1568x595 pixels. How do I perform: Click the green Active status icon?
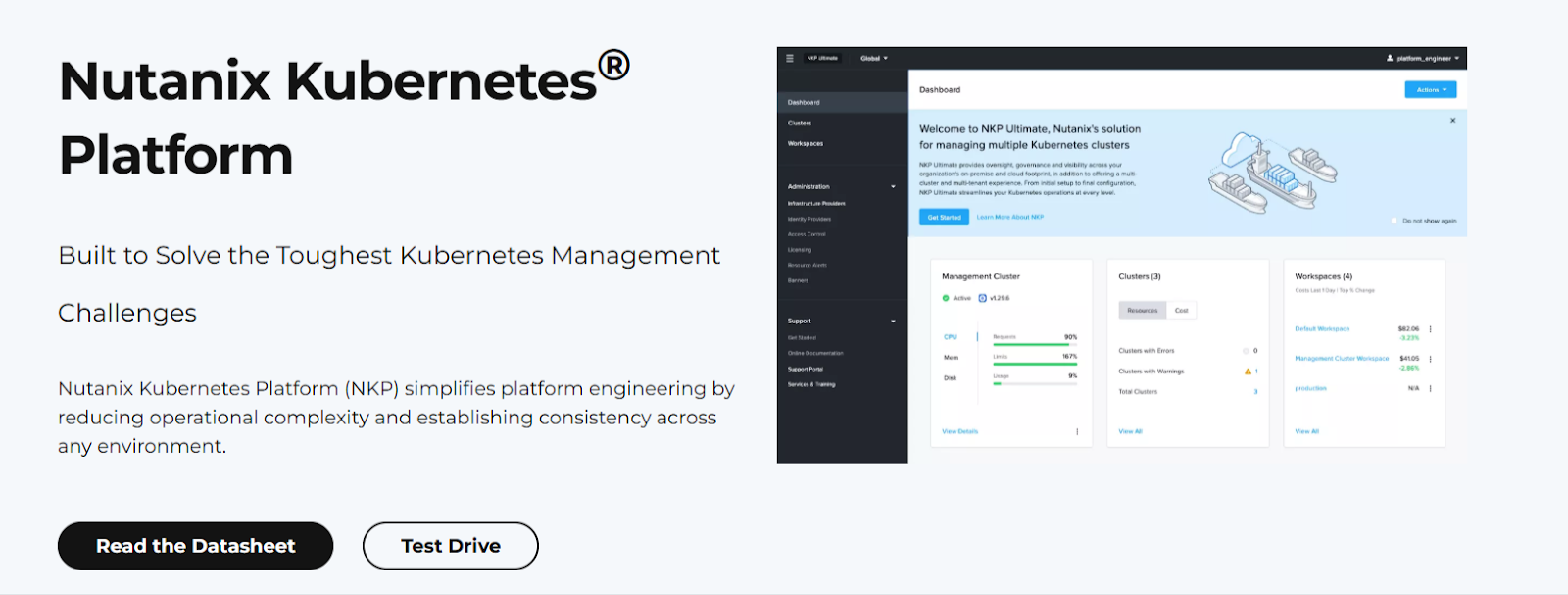pyautogui.click(x=946, y=298)
